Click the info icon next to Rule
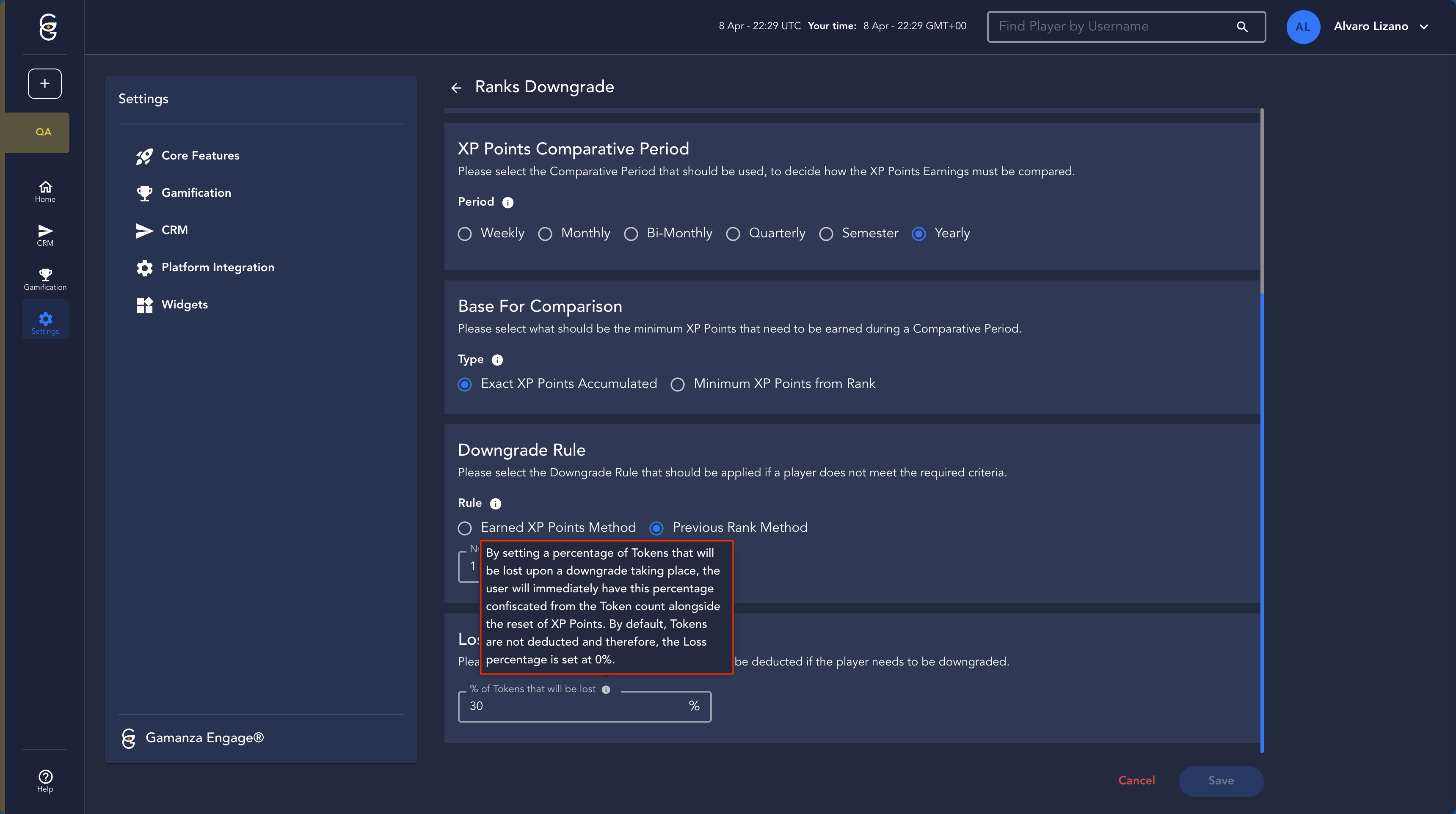 (495, 504)
